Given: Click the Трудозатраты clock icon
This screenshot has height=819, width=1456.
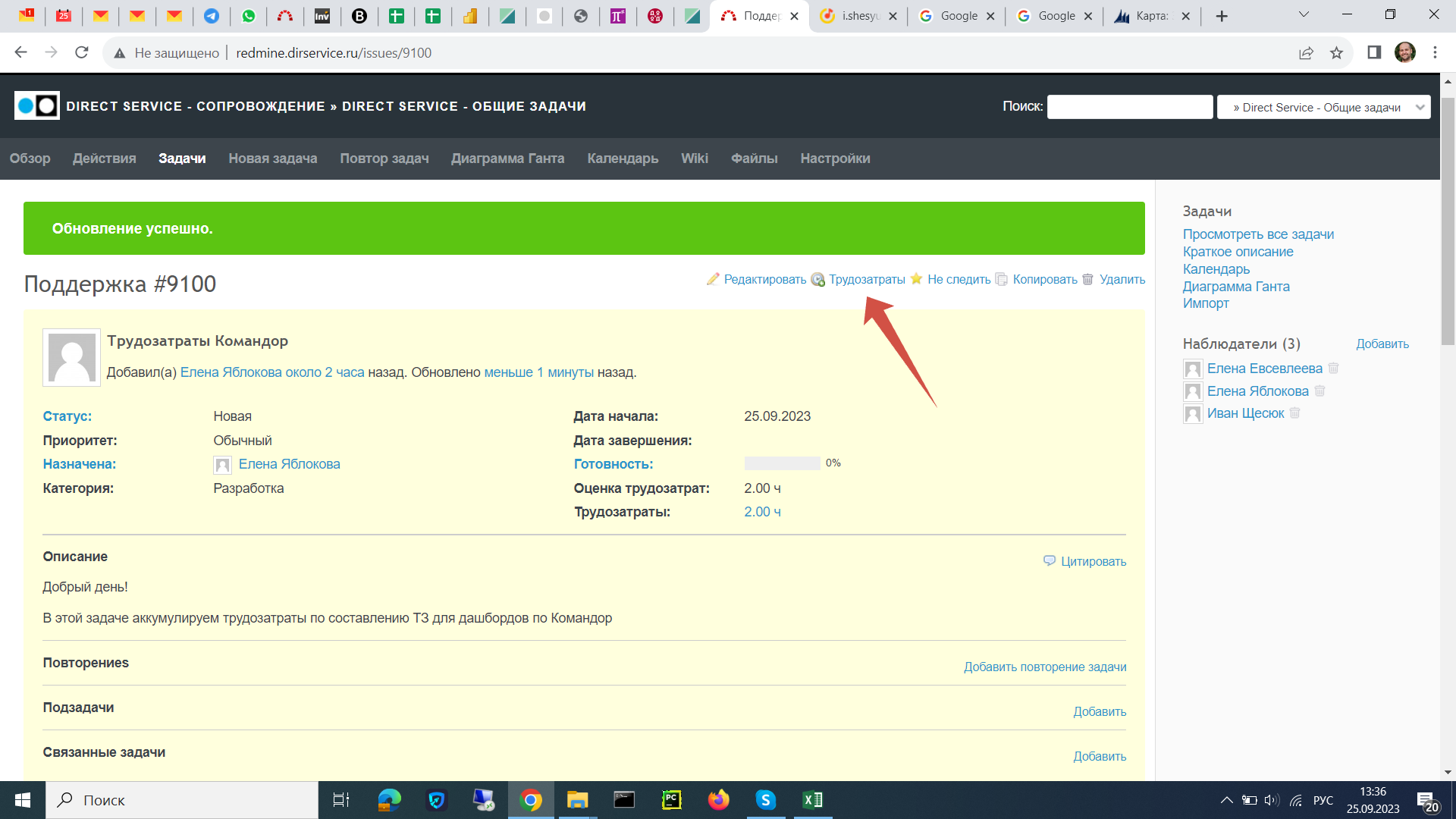Looking at the screenshot, I should tap(817, 279).
